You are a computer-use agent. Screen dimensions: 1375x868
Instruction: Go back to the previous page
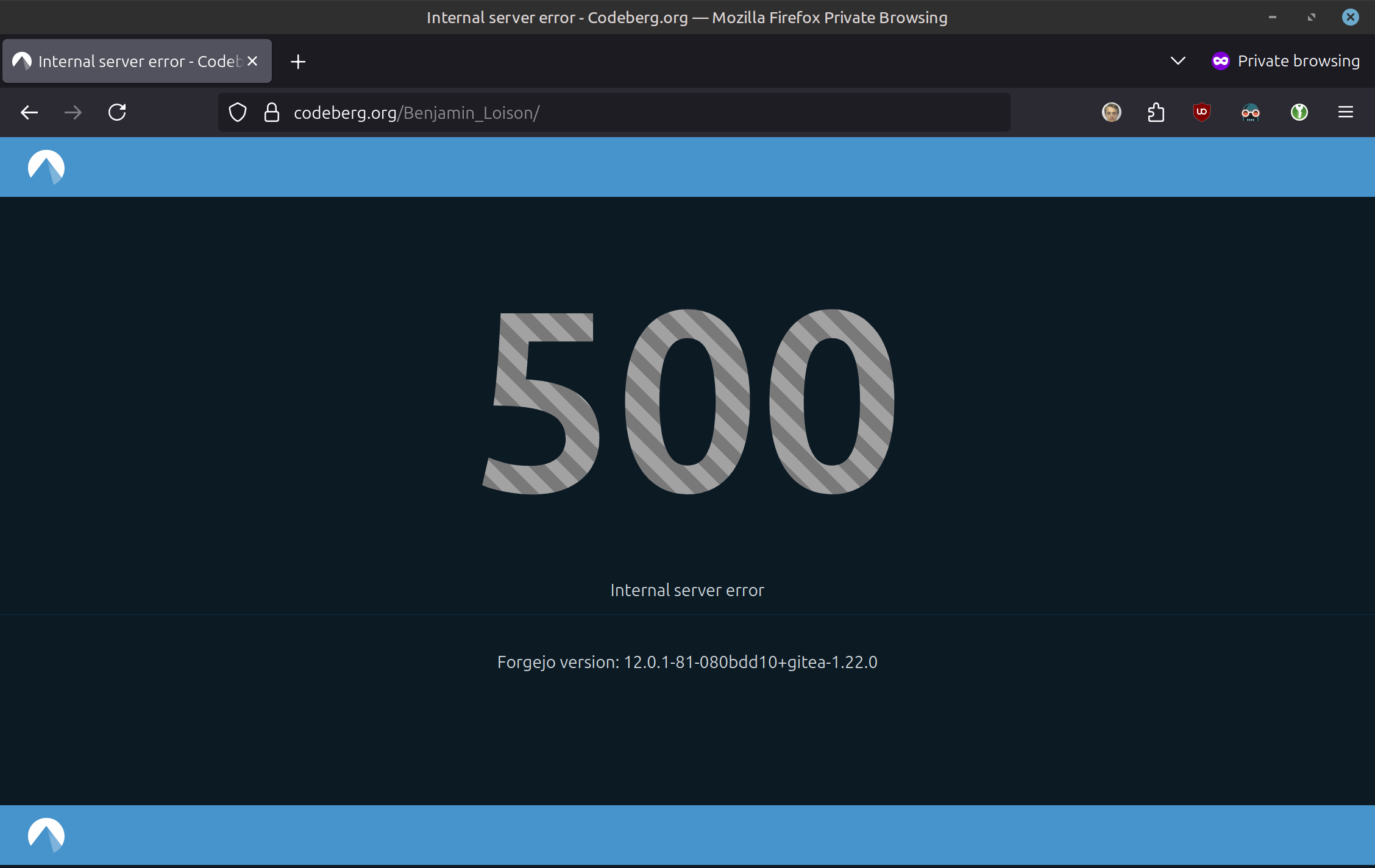tap(29, 113)
